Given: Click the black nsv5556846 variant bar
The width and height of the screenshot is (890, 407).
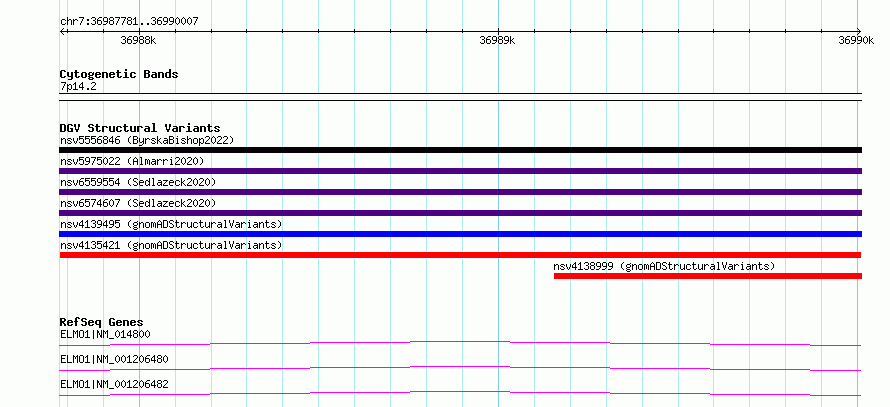Looking at the screenshot, I should 460,150.
